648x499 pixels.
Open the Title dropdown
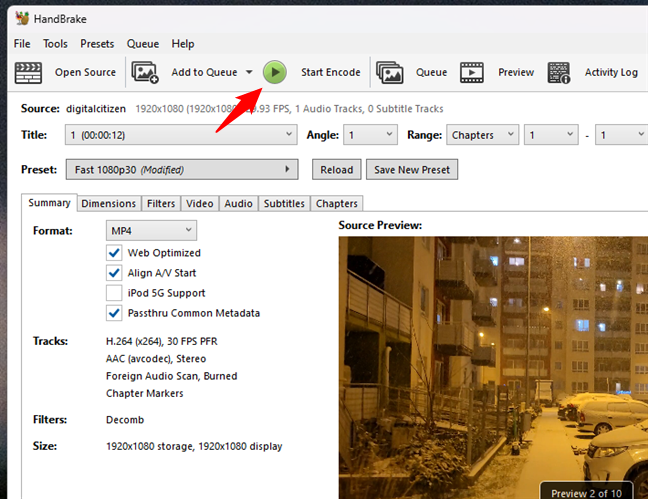coord(181,135)
